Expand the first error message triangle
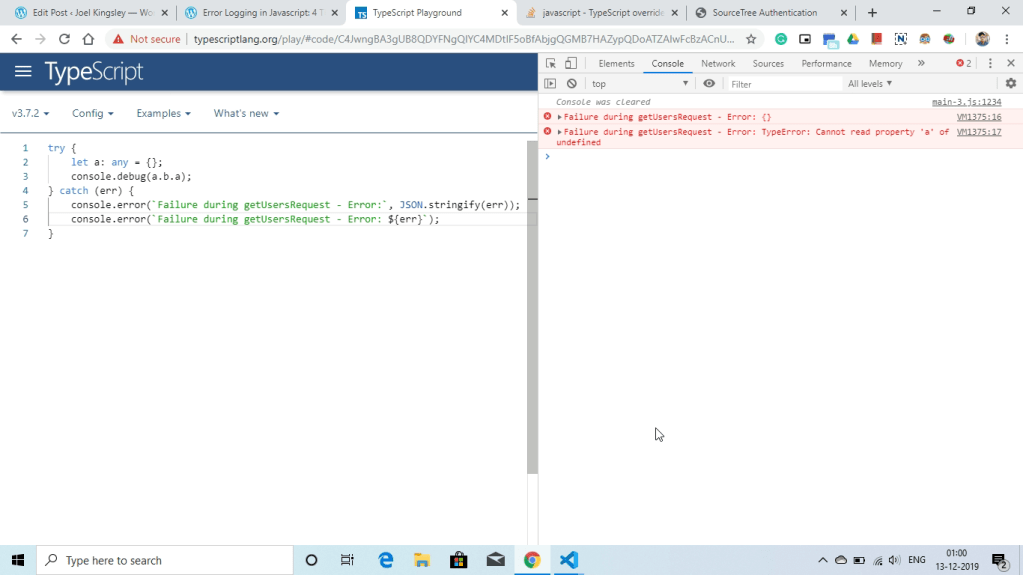1023x575 pixels. click(560, 117)
